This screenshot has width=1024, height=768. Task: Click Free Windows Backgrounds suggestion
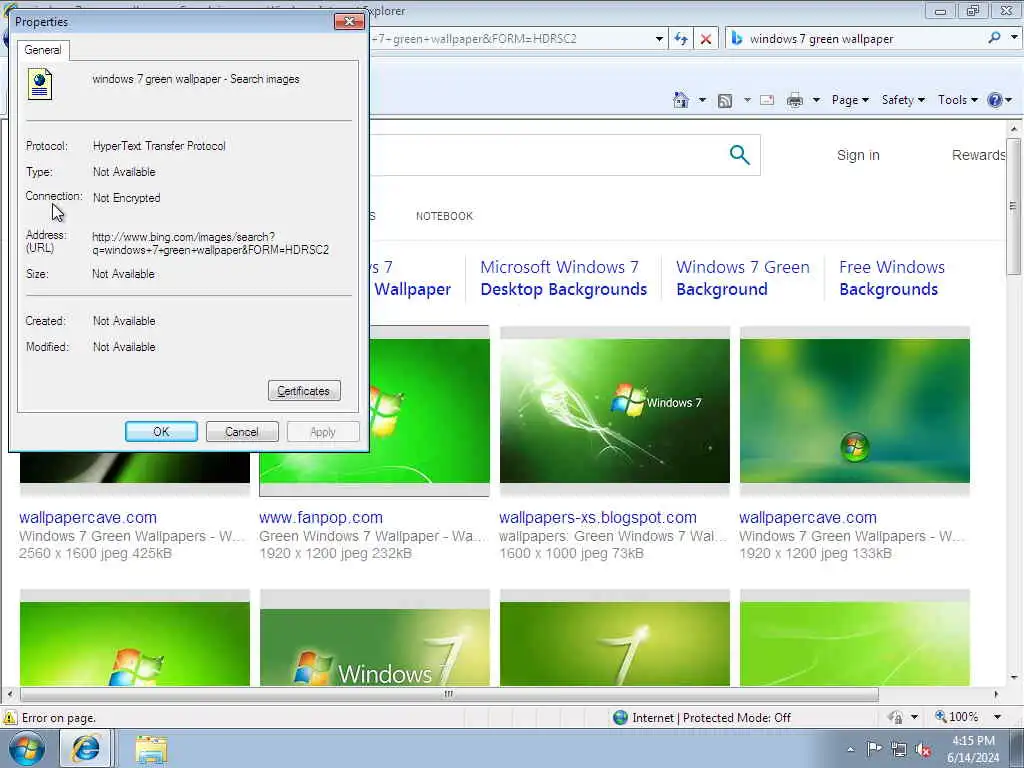[891, 278]
